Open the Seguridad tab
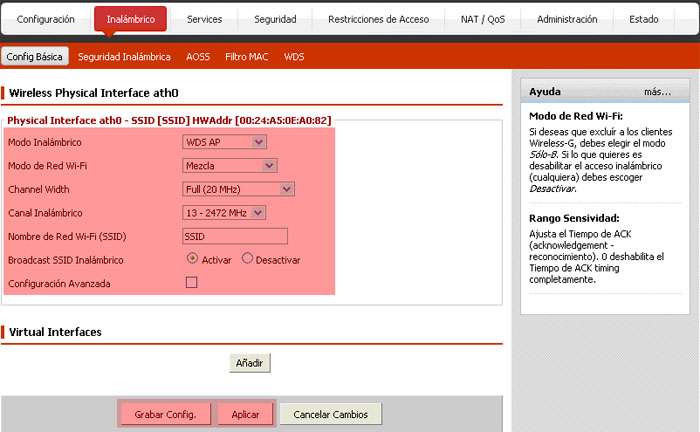 (275, 19)
